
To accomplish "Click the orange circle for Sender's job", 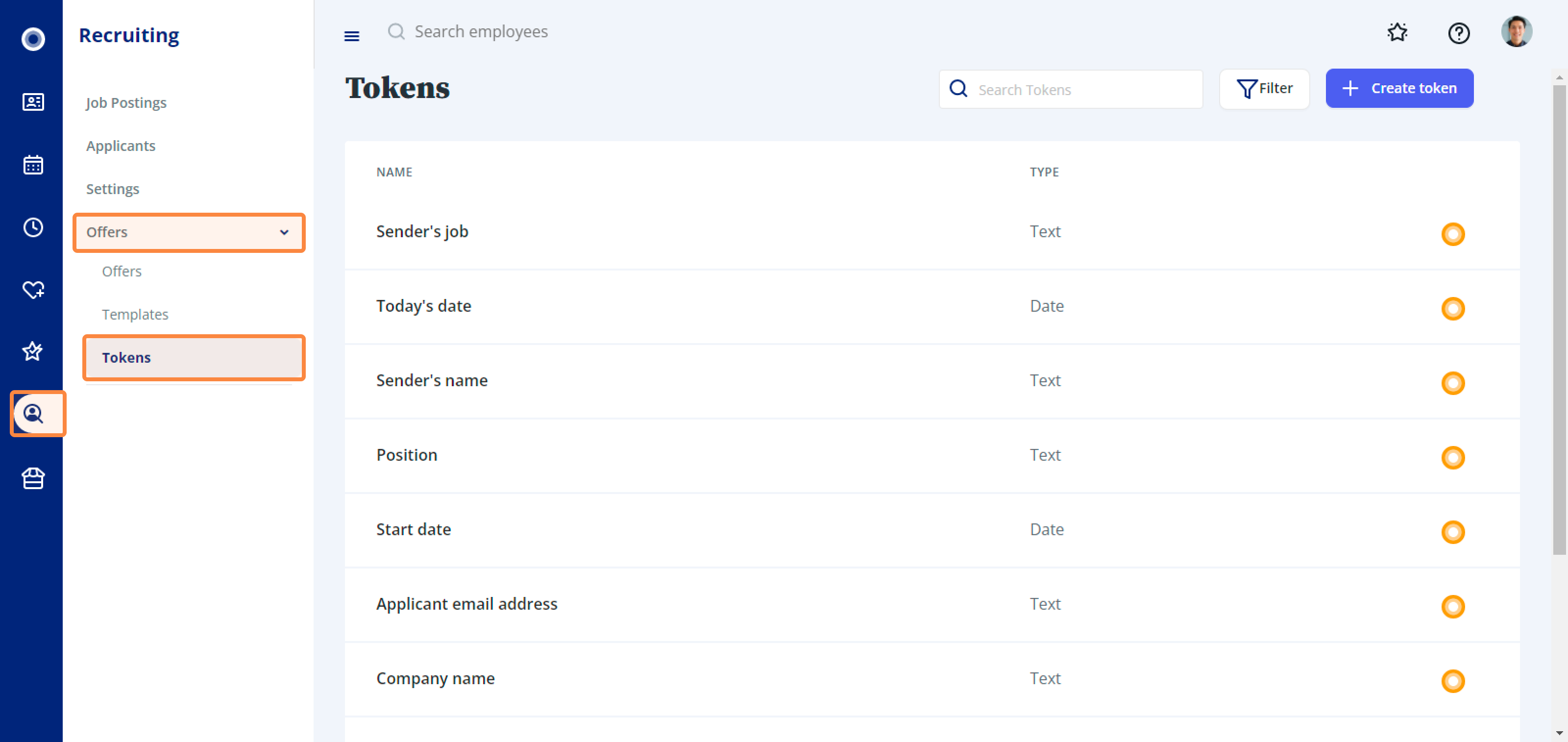I will (1452, 234).
